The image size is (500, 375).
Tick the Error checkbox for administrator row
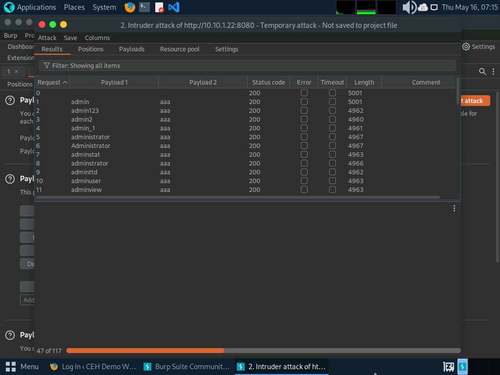[304, 137]
